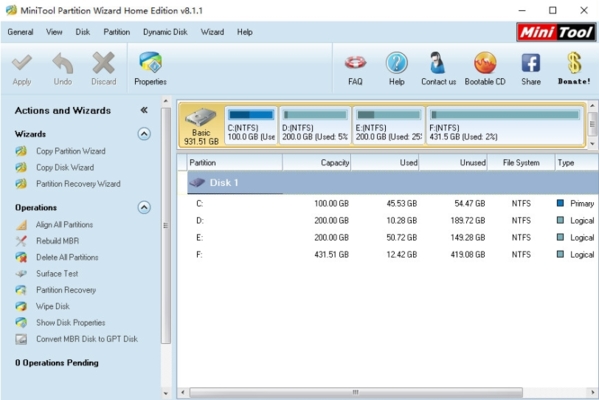Image resolution: width=599 pixels, height=400 pixels.
Task: Click the left panel vertical scrollbar
Action: click(x=166, y=226)
